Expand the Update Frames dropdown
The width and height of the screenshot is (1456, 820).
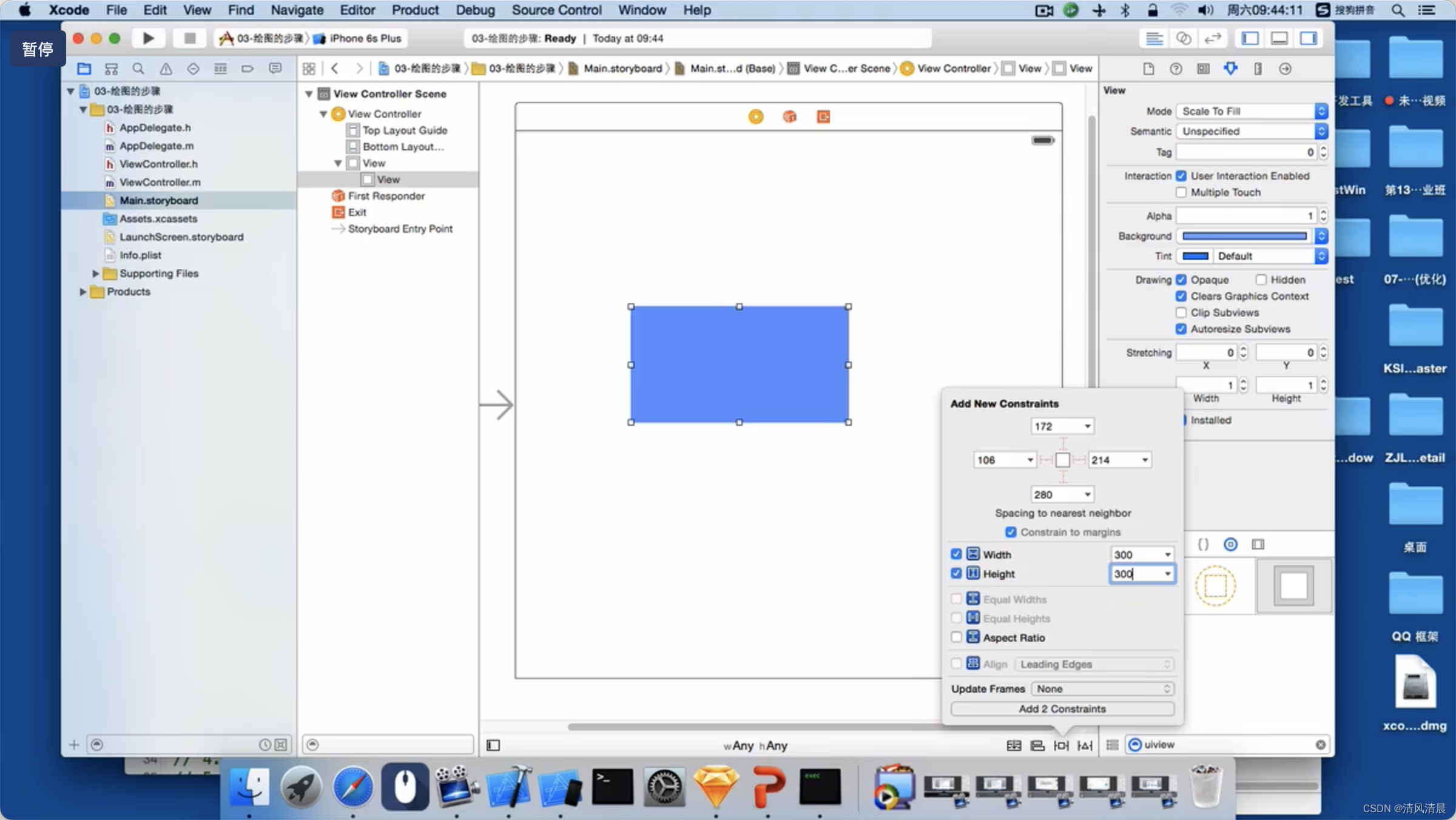pyautogui.click(x=1100, y=688)
